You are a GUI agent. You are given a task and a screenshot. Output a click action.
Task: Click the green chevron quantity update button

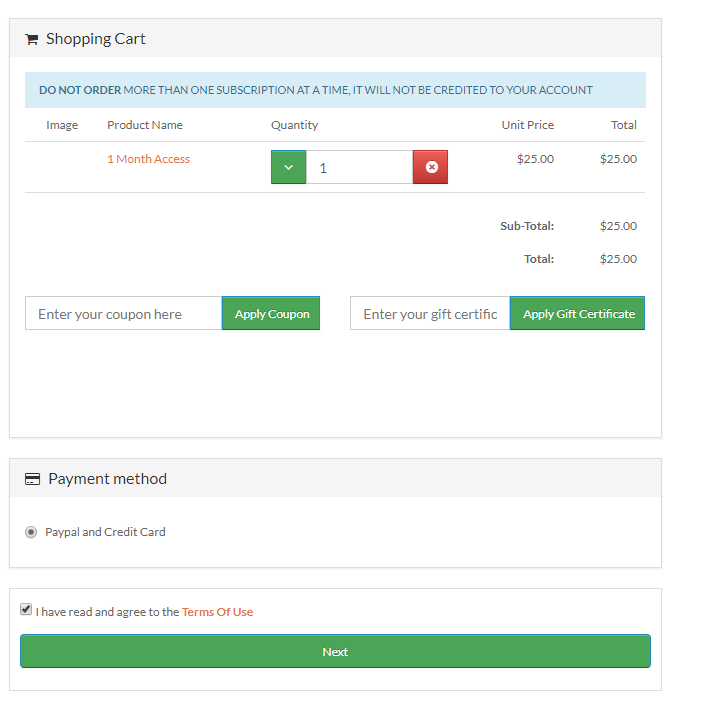[x=288, y=167]
